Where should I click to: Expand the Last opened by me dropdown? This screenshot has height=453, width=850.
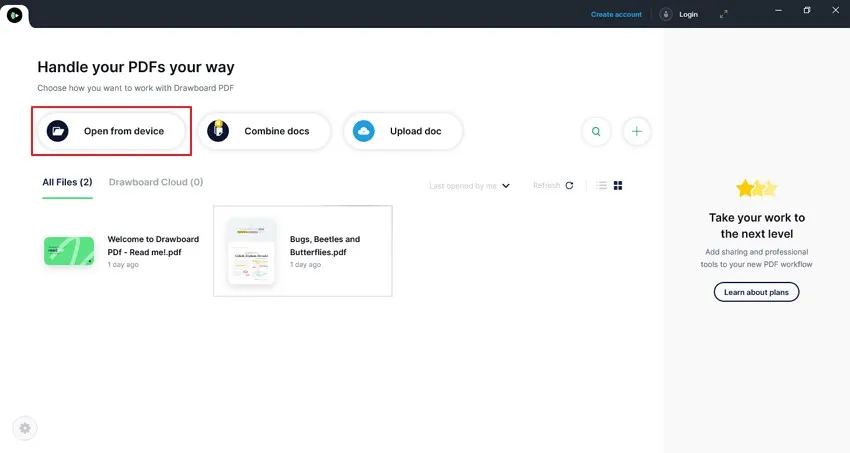pos(469,186)
